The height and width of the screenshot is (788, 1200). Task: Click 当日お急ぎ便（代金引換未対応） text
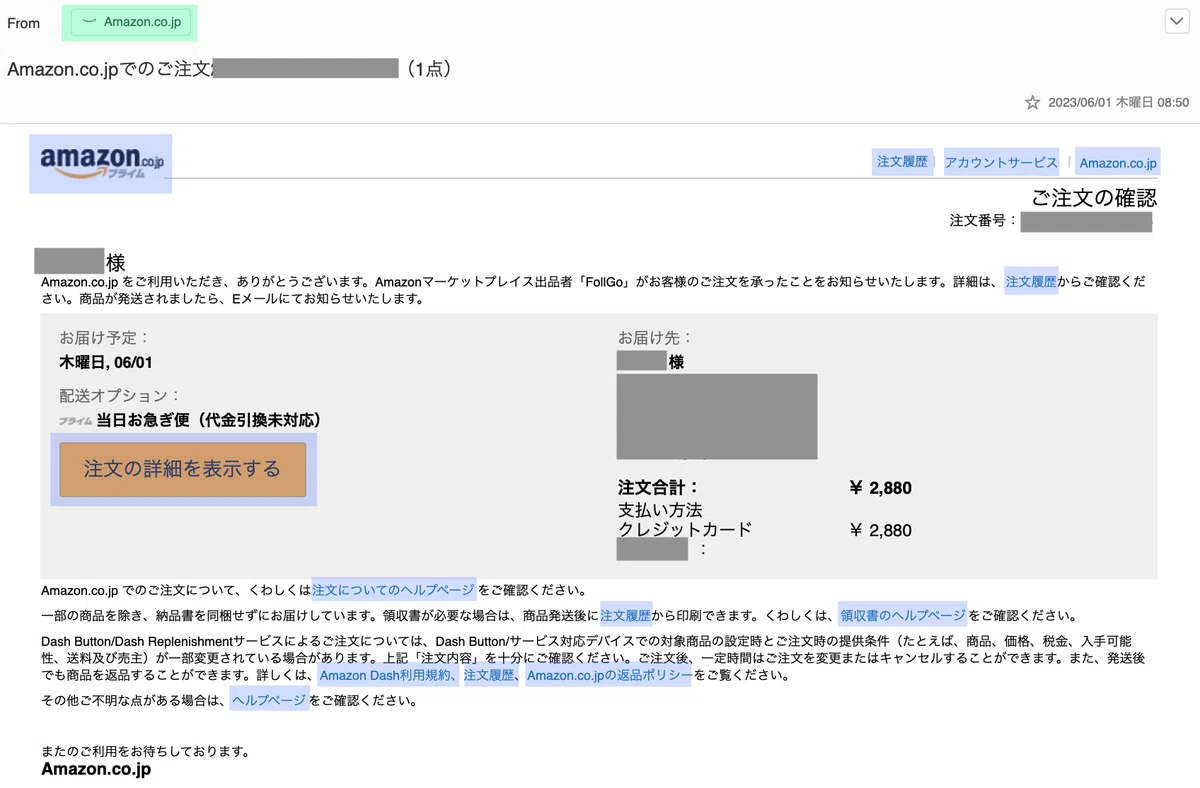tap(209, 420)
